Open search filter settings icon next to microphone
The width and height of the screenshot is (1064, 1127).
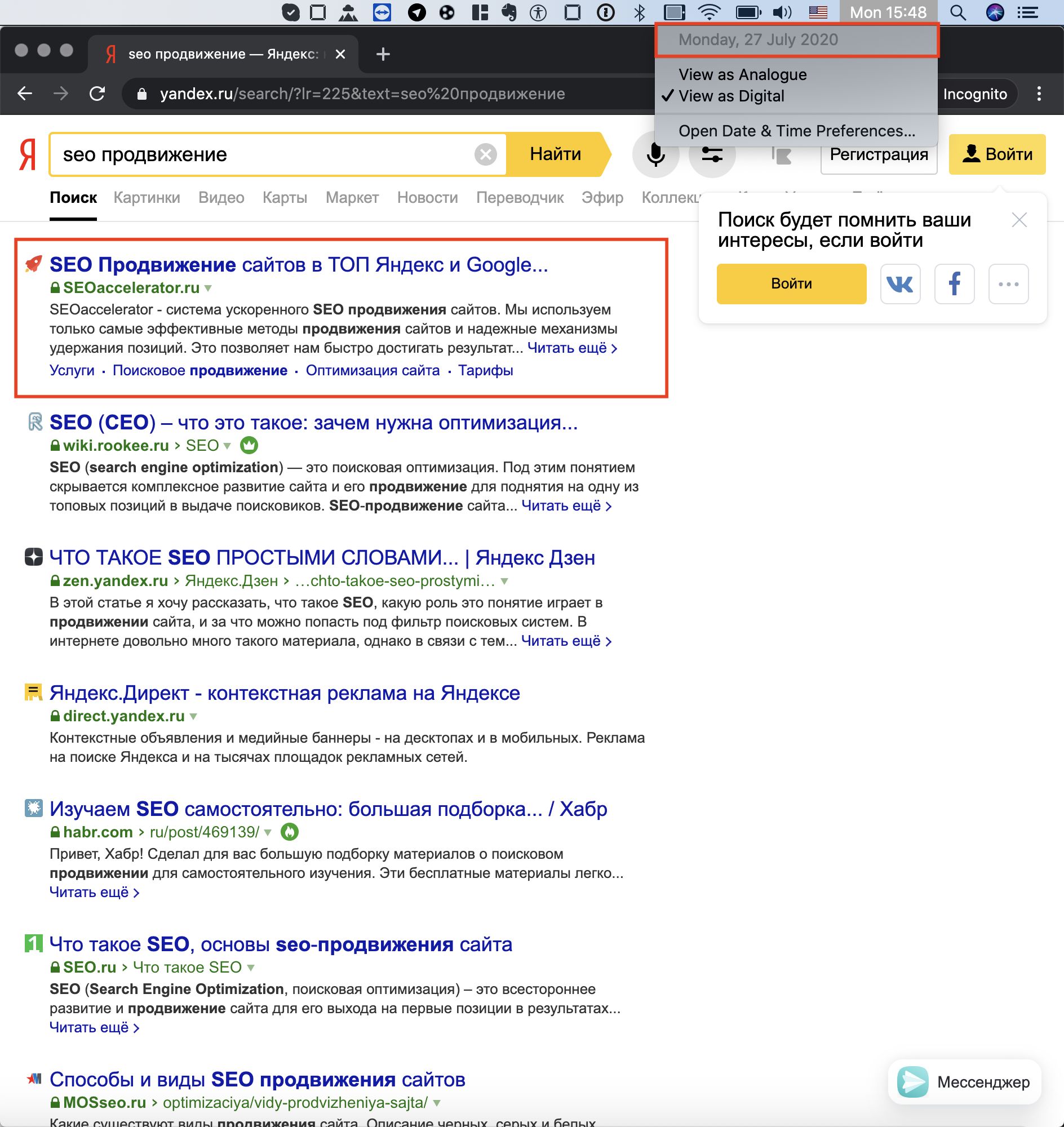712,154
